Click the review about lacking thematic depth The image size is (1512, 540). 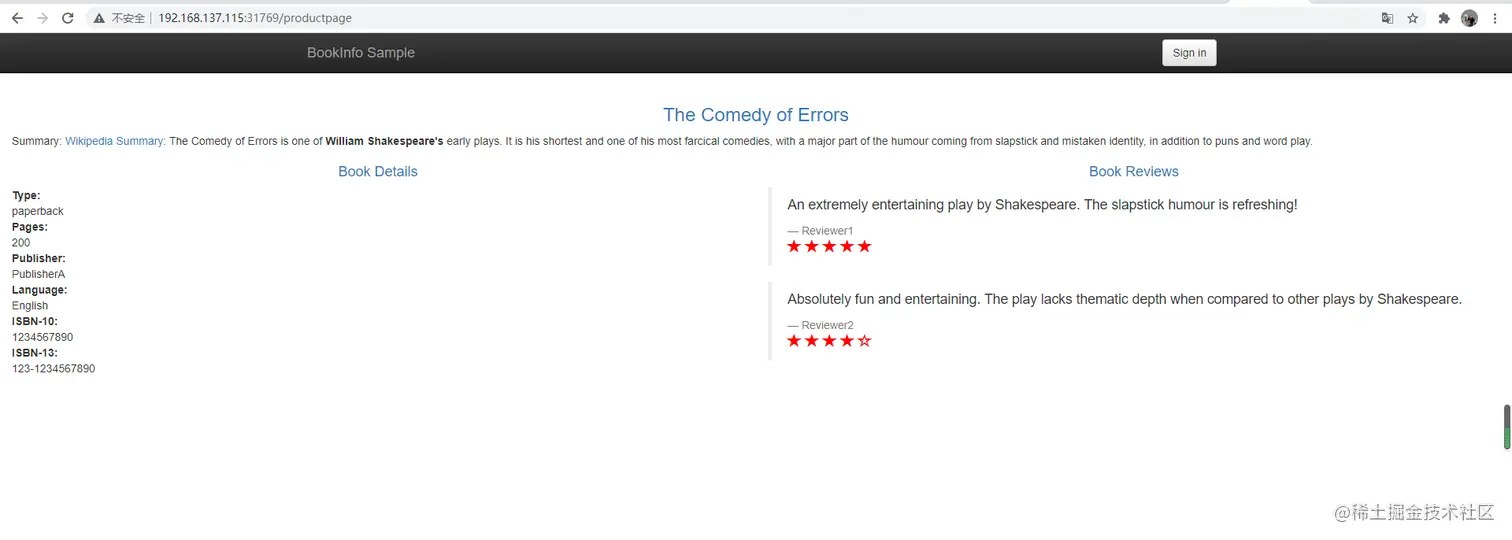(x=1125, y=299)
